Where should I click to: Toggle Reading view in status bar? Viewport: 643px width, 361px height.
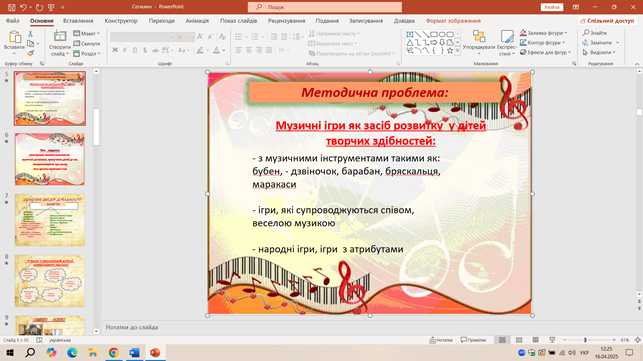(x=536, y=340)
